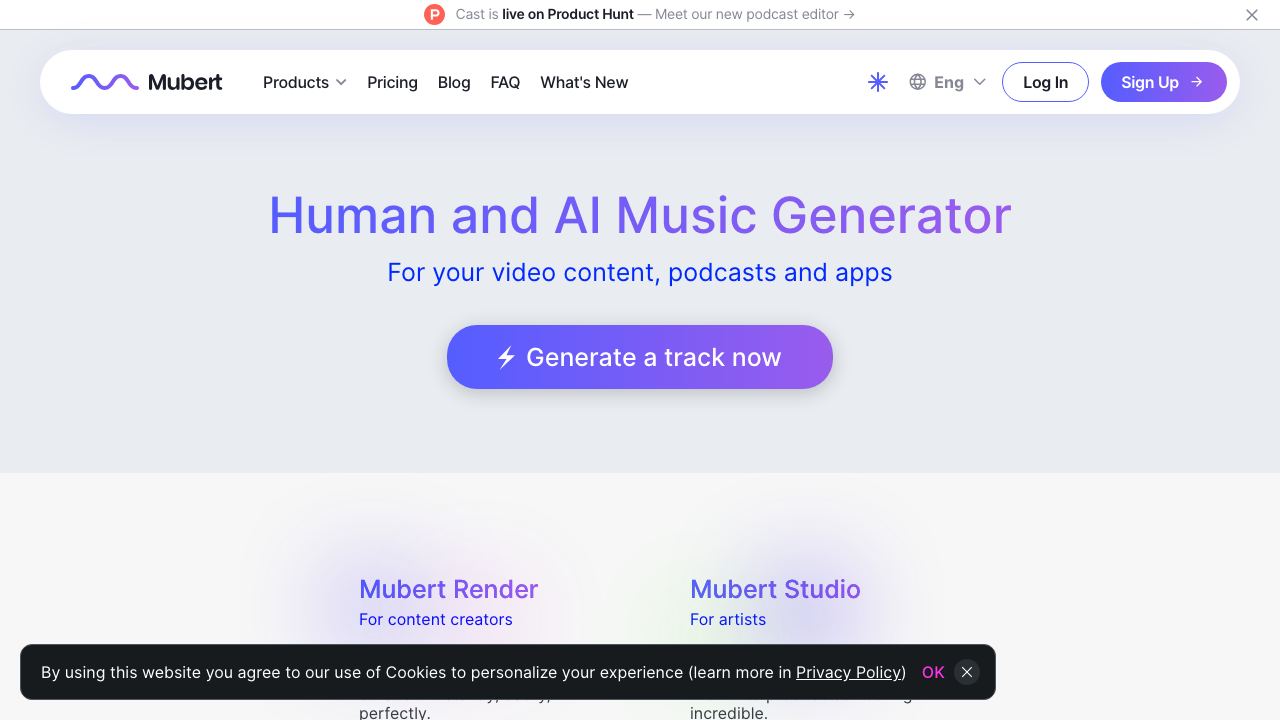1280x720 pixels.
Task: Open the Pricing page
Action: [392, 82]
